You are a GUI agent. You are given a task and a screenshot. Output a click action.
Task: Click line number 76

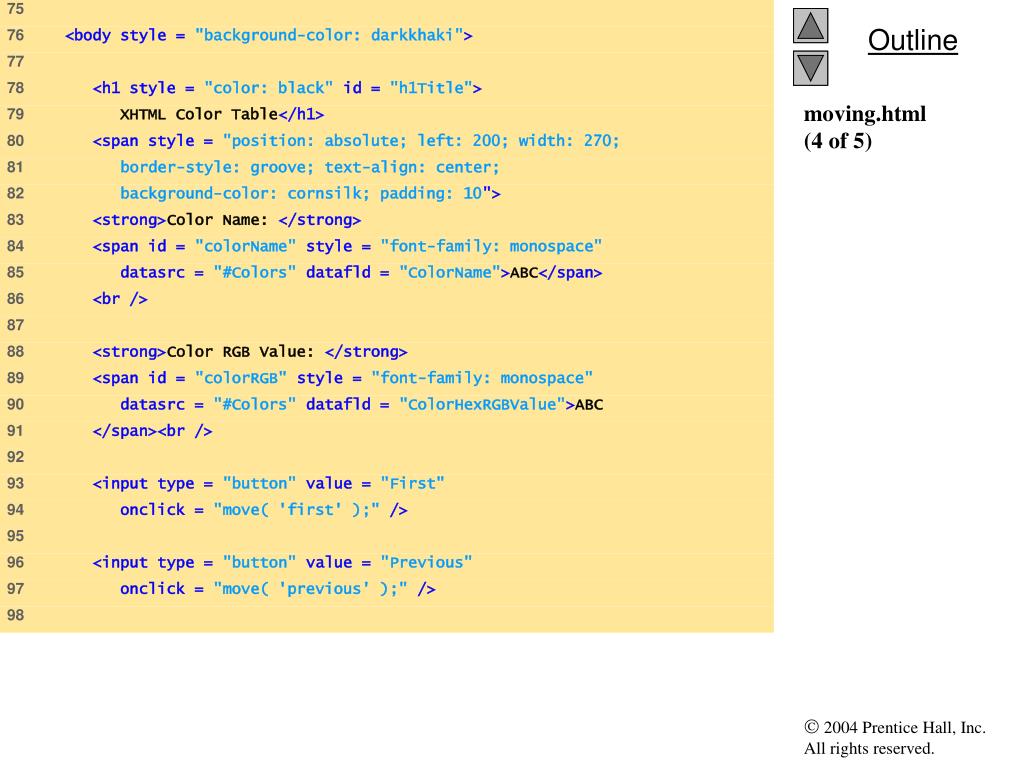15,35
